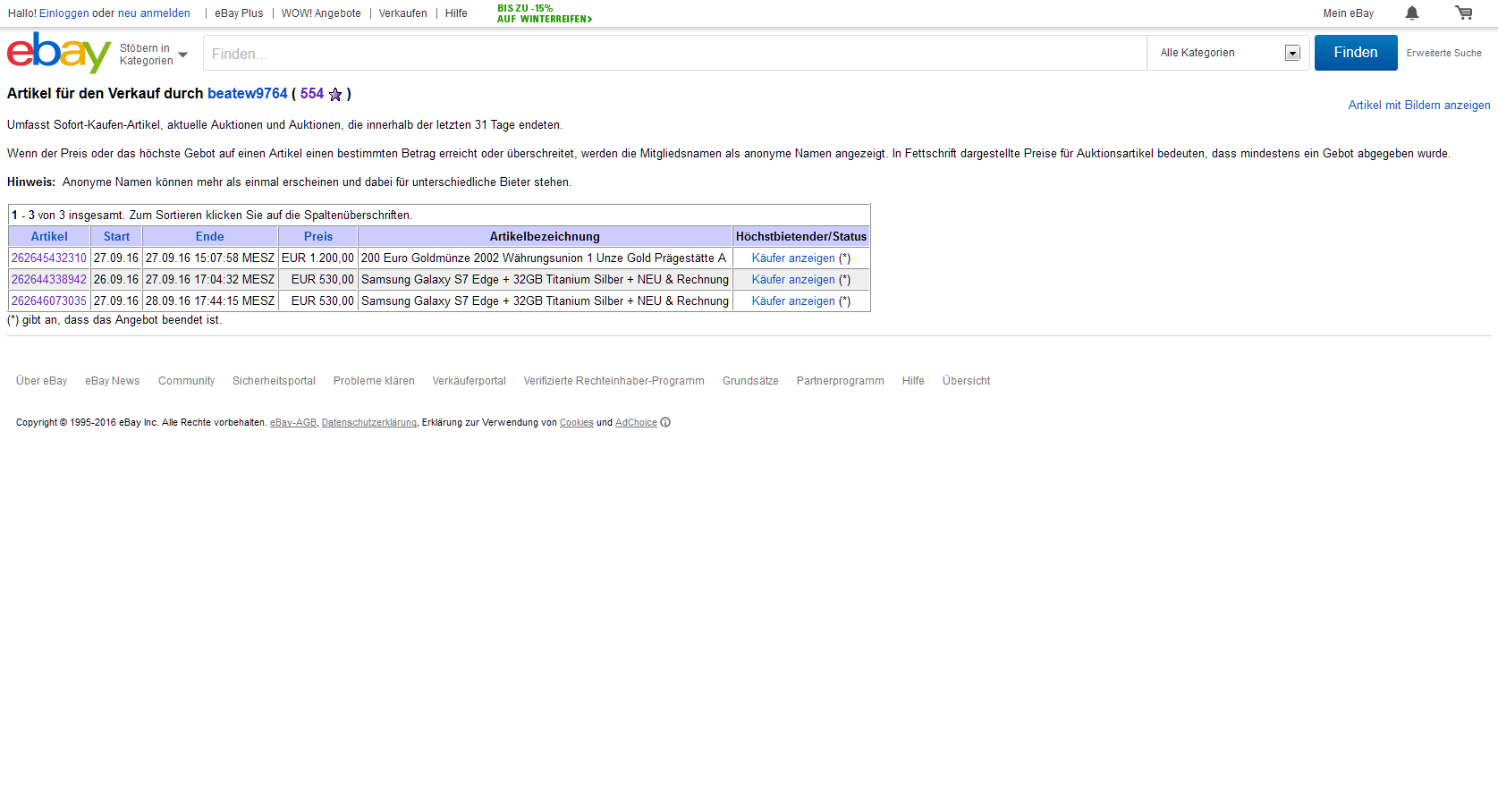Open the Alle Kategorien dropdown
This screenshot has height=812, width=1498.
[1229, 53]
